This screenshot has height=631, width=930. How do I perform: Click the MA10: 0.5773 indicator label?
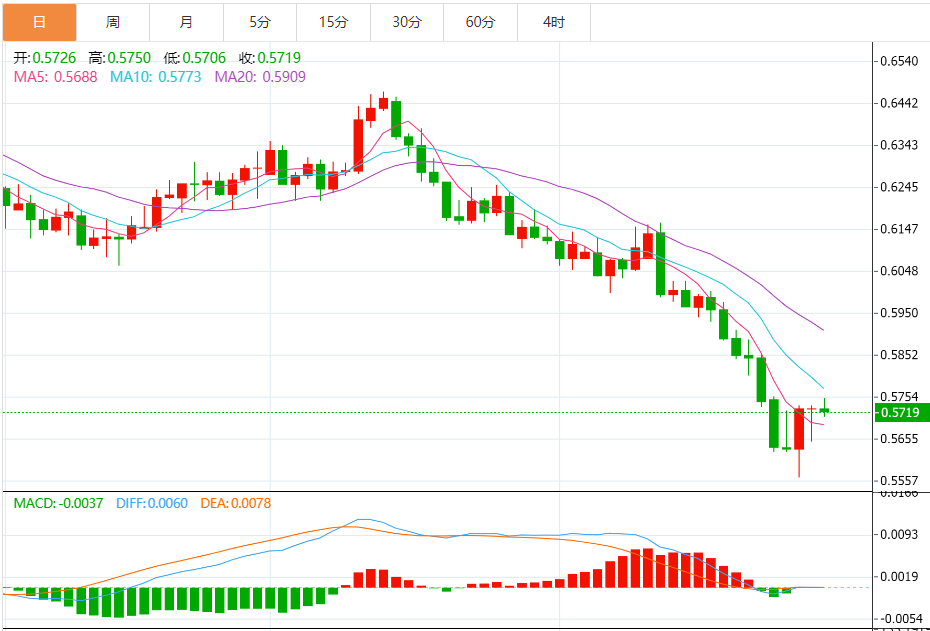pyautogui.click(x=156, y=77)
